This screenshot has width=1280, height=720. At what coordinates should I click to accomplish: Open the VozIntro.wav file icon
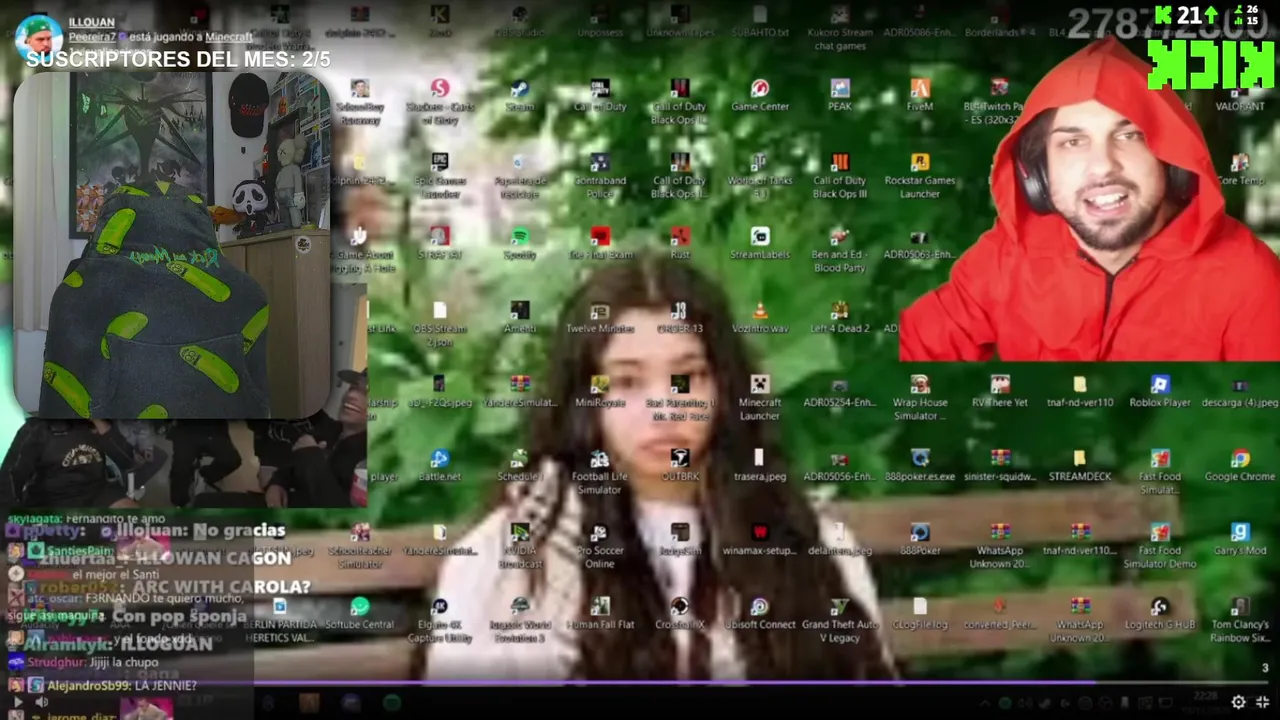pyautogui.click(x=760, y=317)
